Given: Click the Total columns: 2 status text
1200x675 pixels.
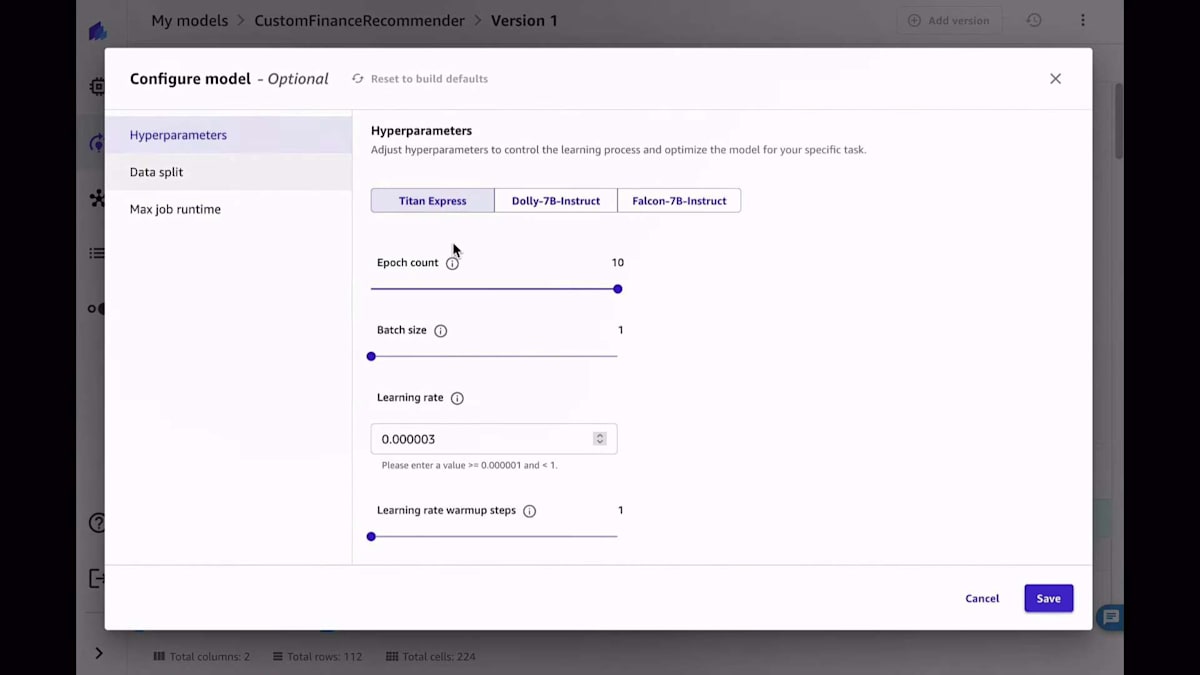Looking at the screenshot, I should coord(202,657).
